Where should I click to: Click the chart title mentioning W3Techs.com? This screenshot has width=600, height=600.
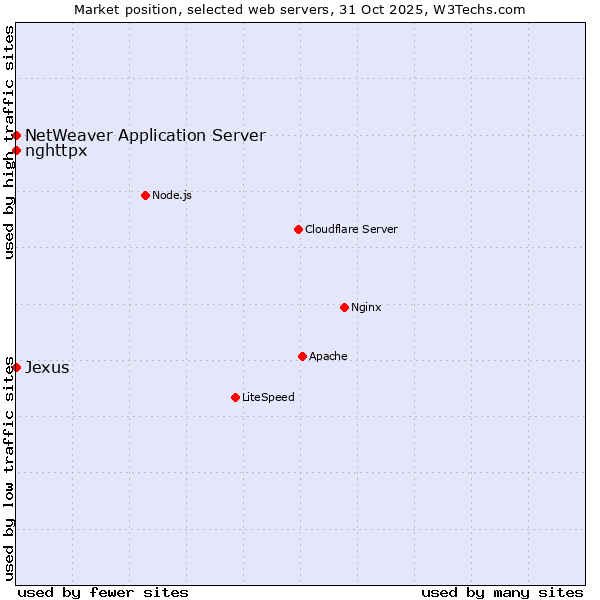300,9
